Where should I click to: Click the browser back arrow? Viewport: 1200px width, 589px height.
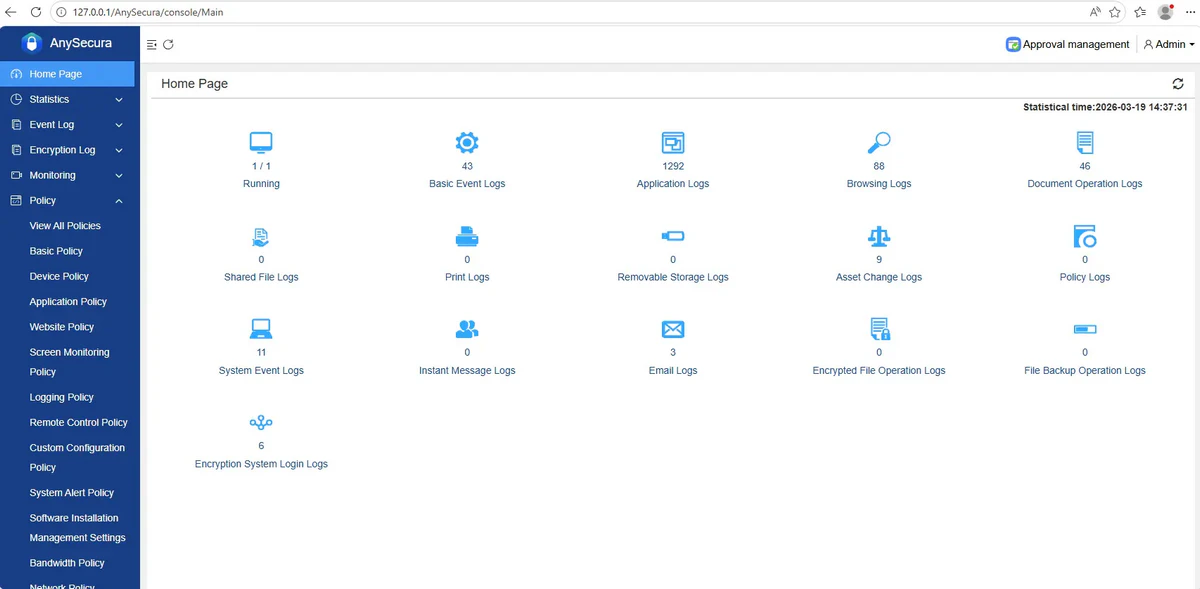coord(11,12)
